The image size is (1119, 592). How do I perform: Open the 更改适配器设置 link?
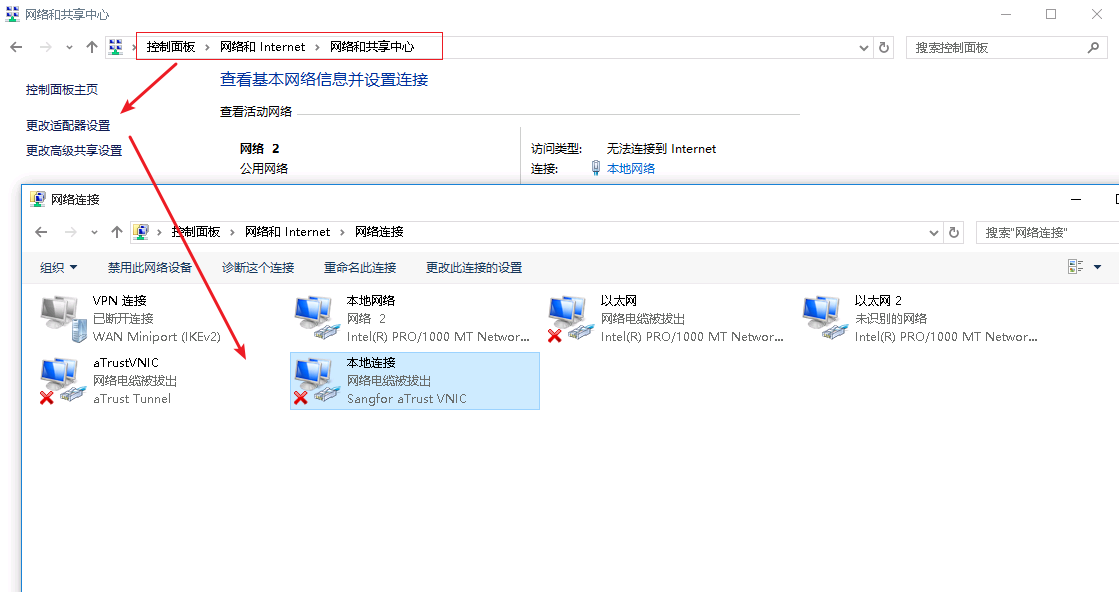[x=68, y=126]
